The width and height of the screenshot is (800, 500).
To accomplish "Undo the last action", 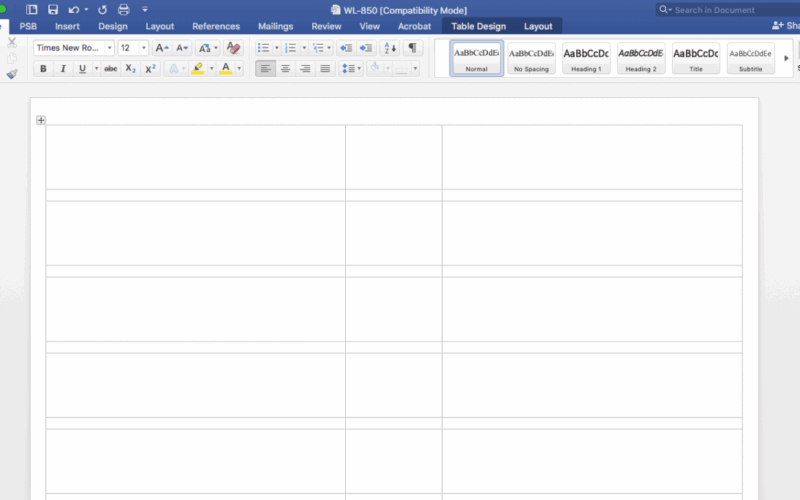I will coord(73,10).
